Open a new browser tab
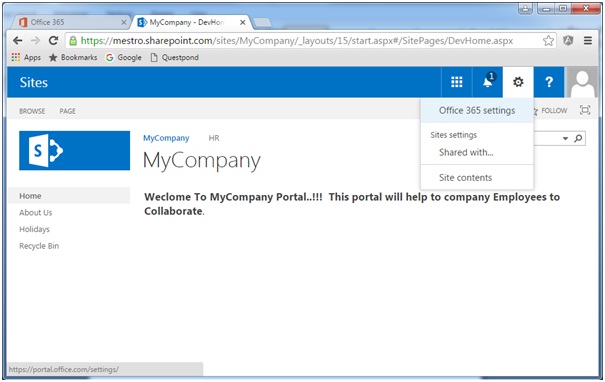Screen dimensions: 605x382 pyautogui.click(x=262, y=23)
